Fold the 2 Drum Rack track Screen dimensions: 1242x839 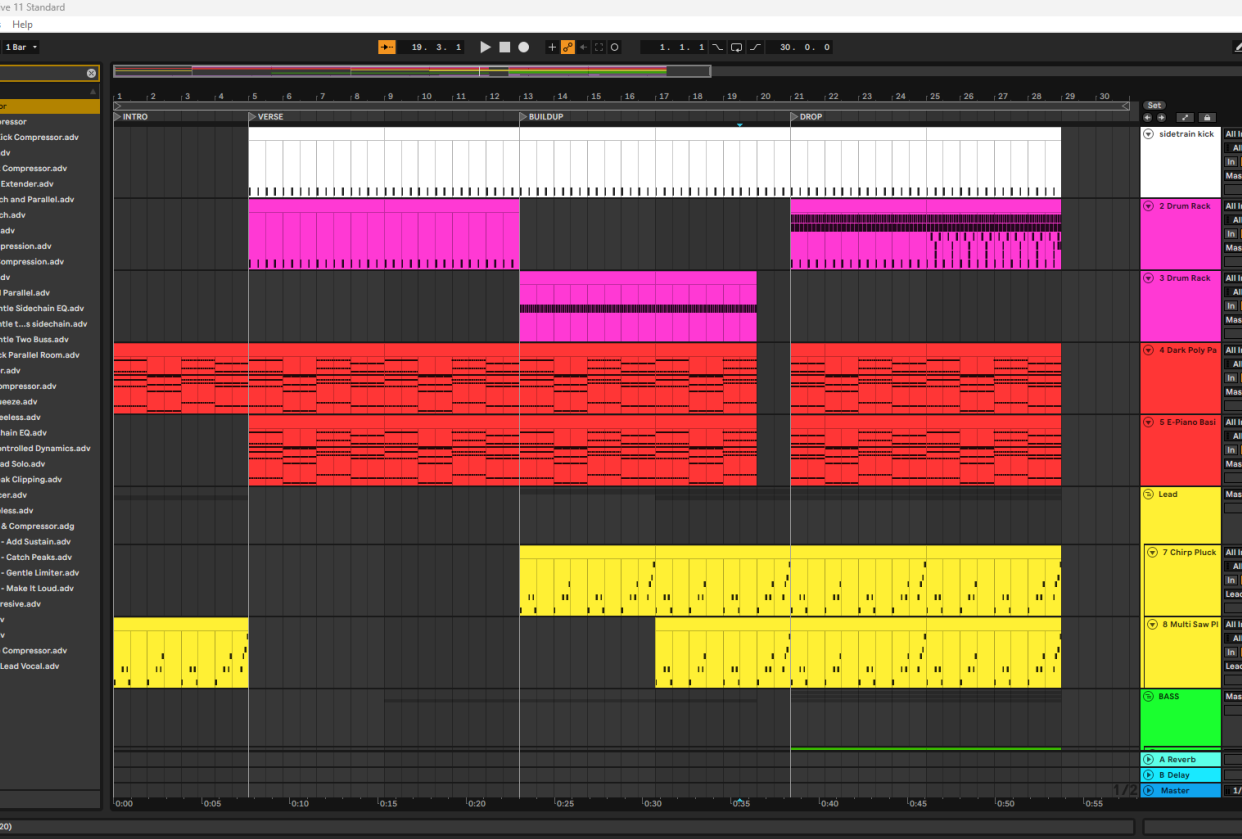click(1149, 206)
